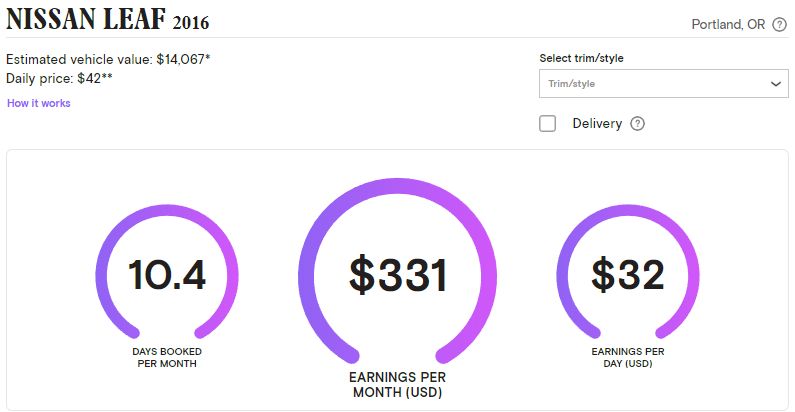Screen dimensions: 795x412
Task: Click the Days Booked Per Month label
Action: click(167, 357)
